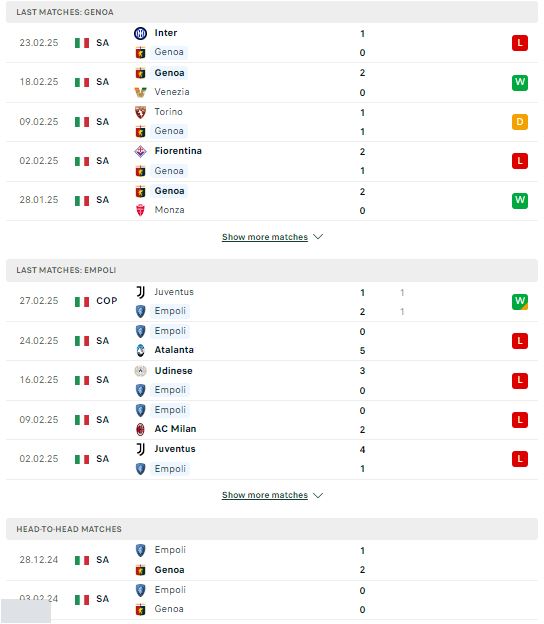Screen dimensions: 544x624
Task: Click the Show more matches link under Genoa
Action: click(265, 237)
